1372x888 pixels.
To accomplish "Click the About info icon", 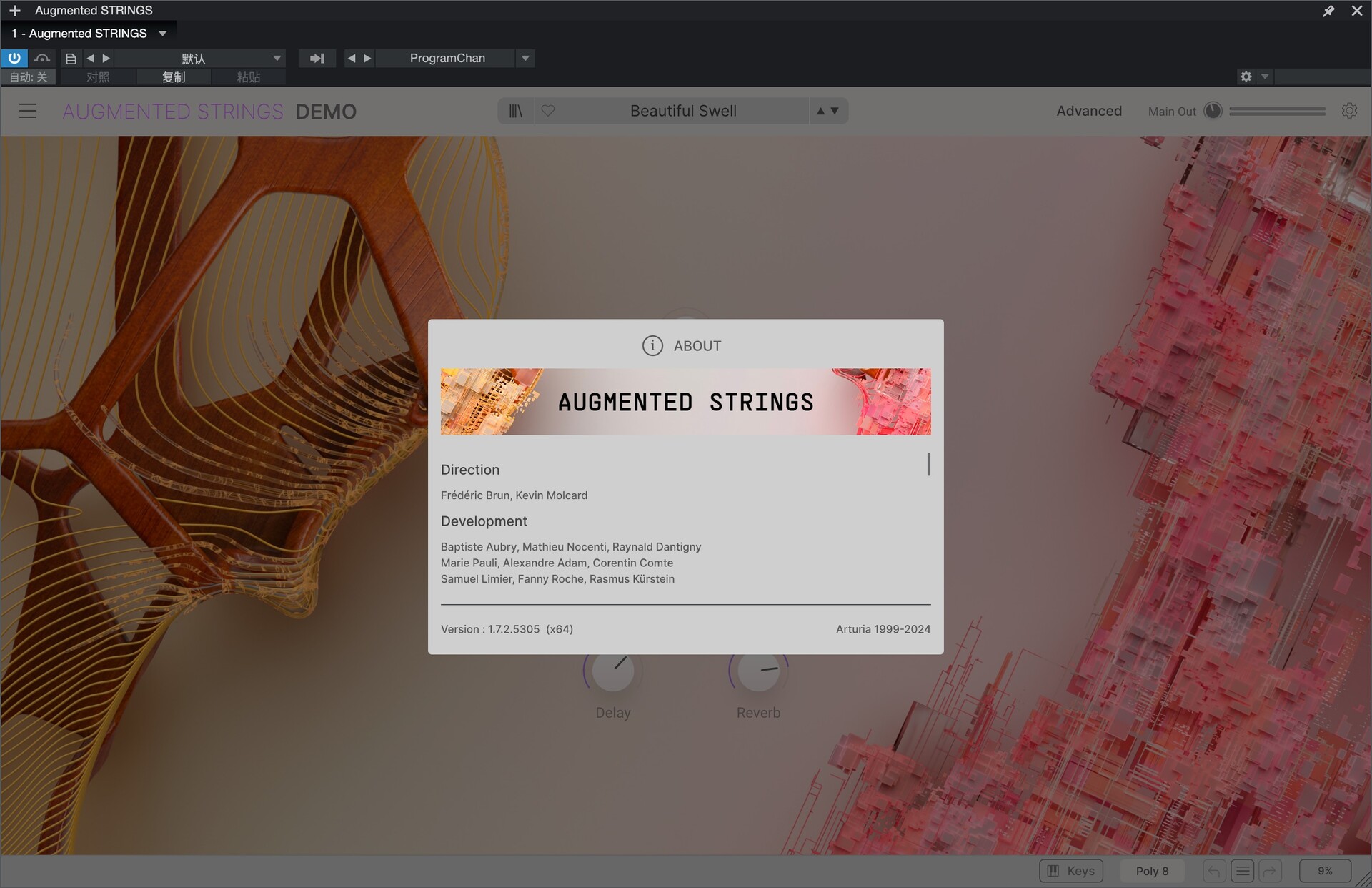I will click(x=652, y=345).
